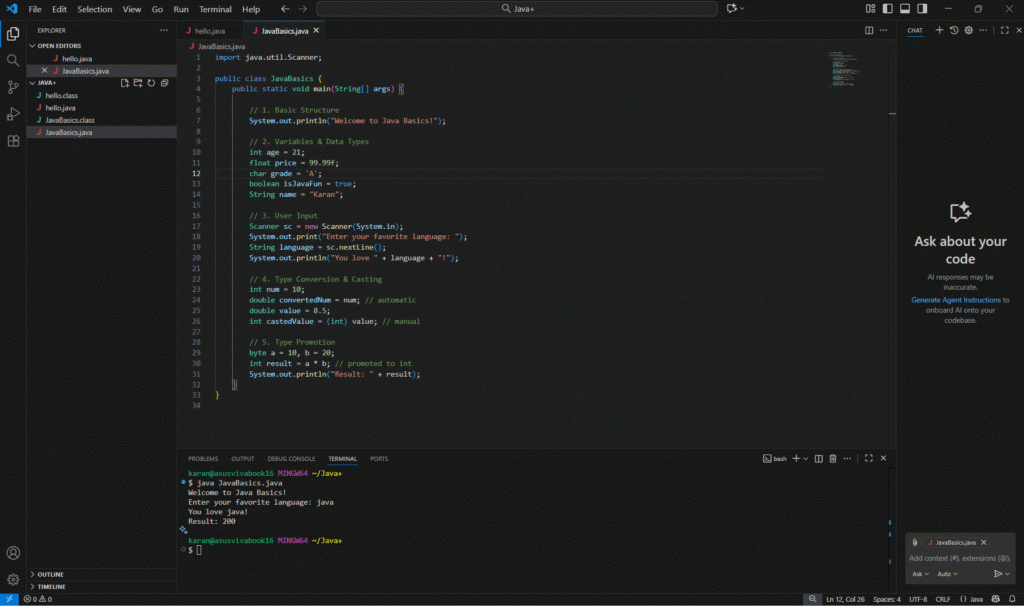Click the attach context paperclip in chat input
Viewport: 1024px width, 606px height.
915,542
